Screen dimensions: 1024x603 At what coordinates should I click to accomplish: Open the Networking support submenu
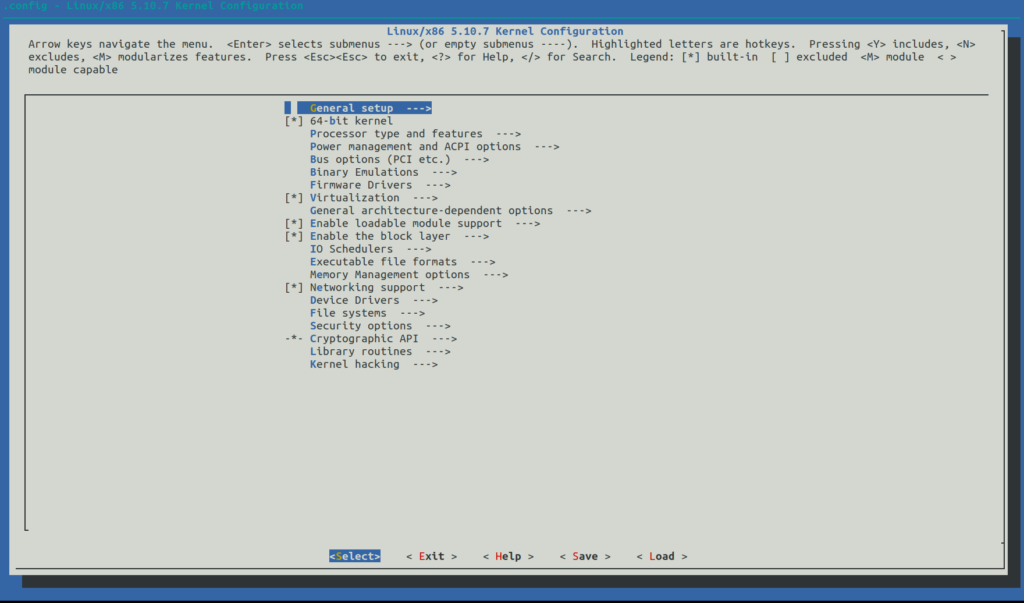pyautogui.click(x=387, y=287)
